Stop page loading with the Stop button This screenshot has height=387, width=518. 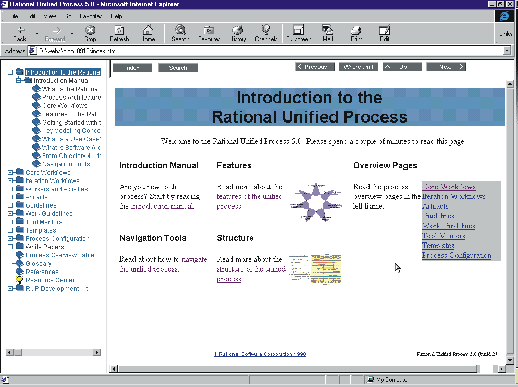pos(90,33)
